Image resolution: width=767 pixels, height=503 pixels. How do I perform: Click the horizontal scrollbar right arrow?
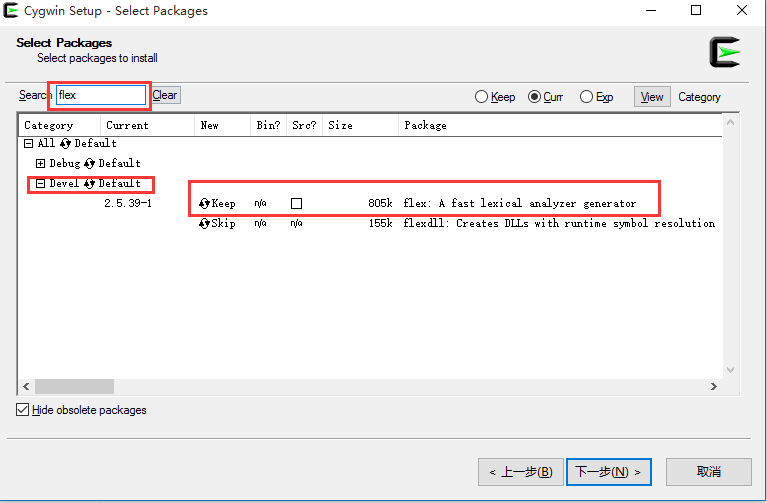714,387
